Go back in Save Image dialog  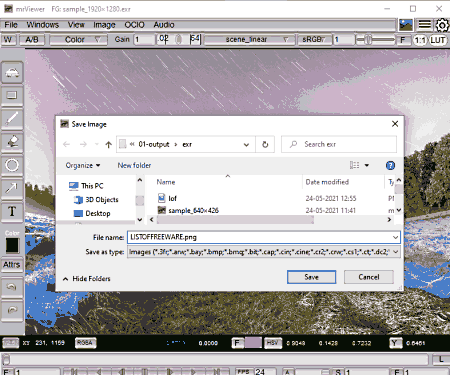(66, 144)
